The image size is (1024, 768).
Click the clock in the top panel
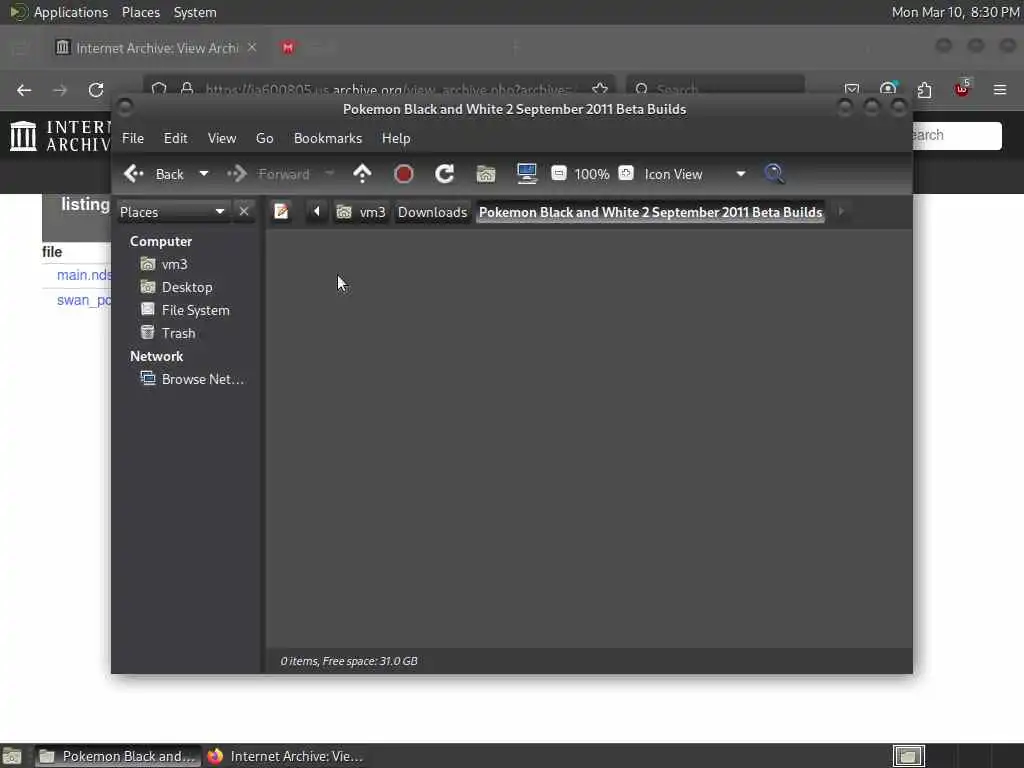(x=955, y=12)
